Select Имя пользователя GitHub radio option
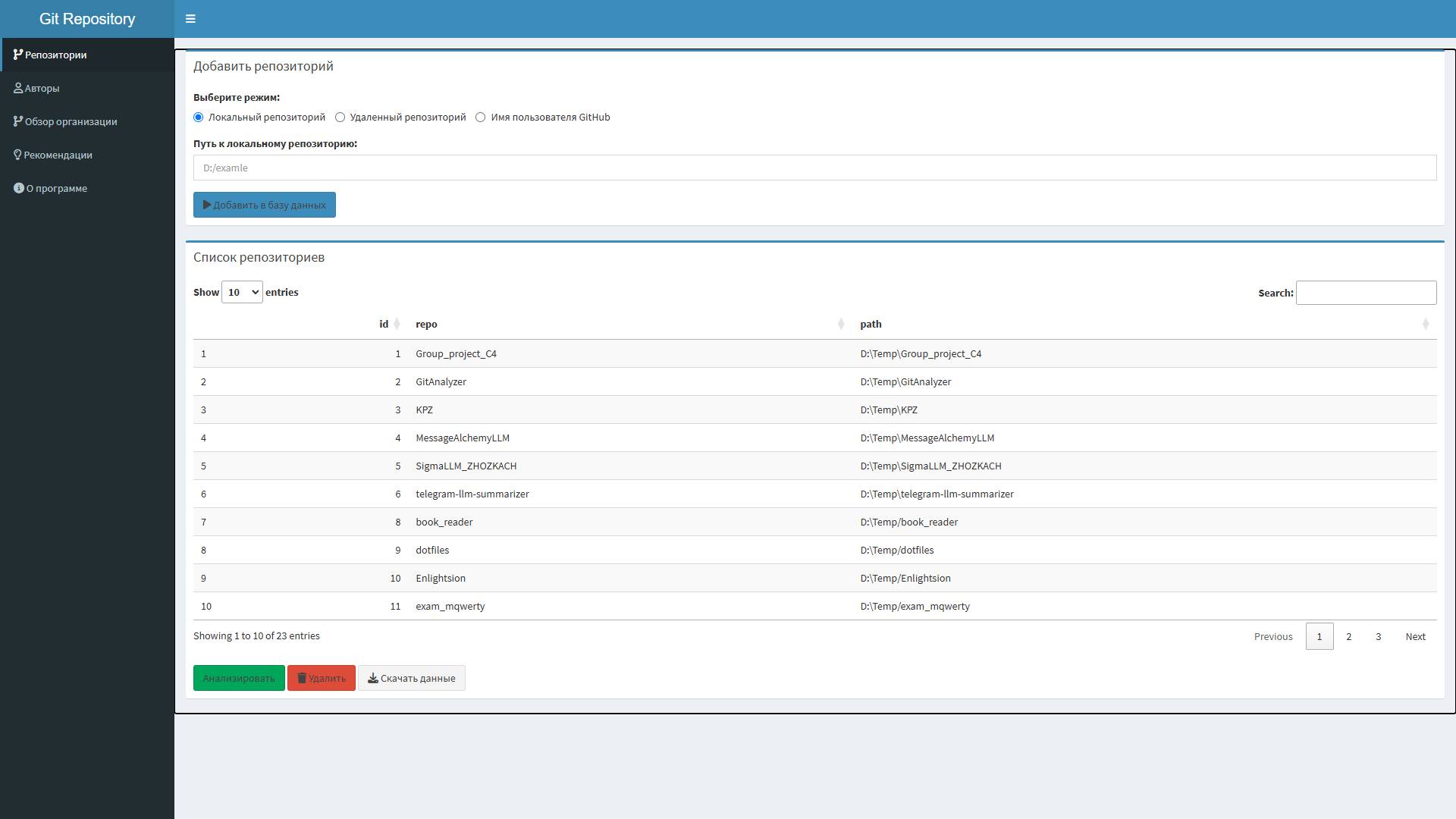 click(x=480, y=118)
